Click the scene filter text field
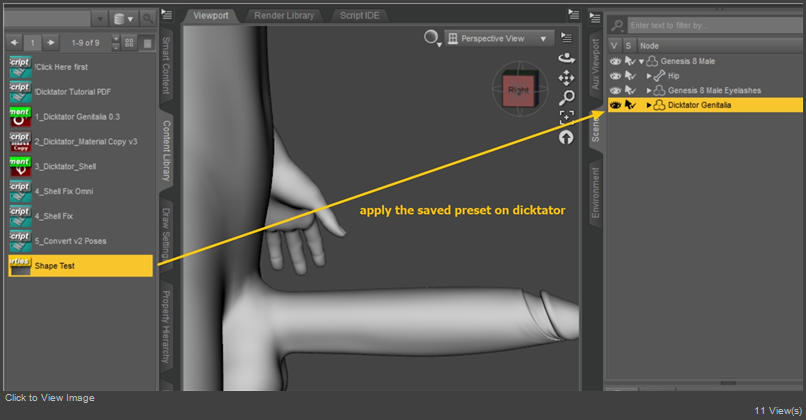Screen dimensions: 806x420 pyautogui.click(x=716, y=25)
